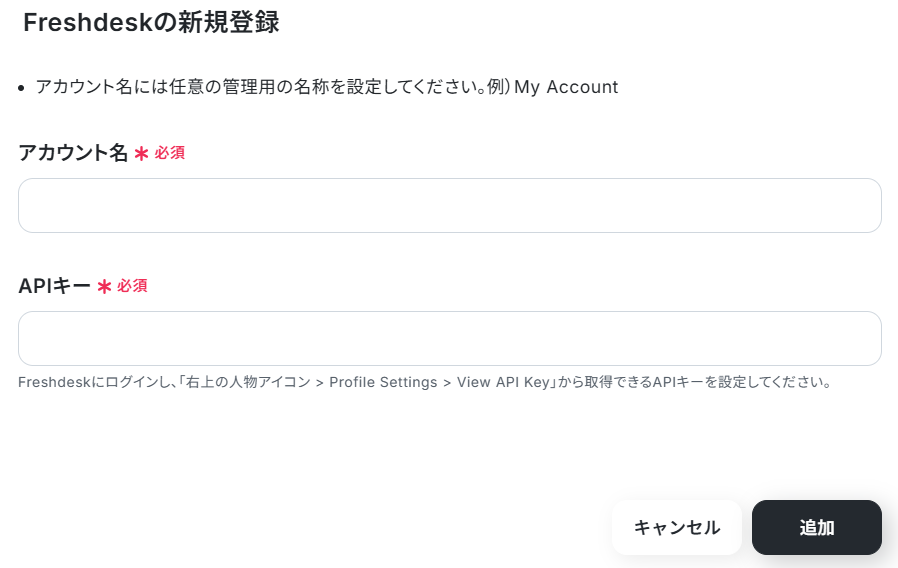Click 必須 marker next to APIキー
Screen dimensions: 898x568
click(132, 286)
